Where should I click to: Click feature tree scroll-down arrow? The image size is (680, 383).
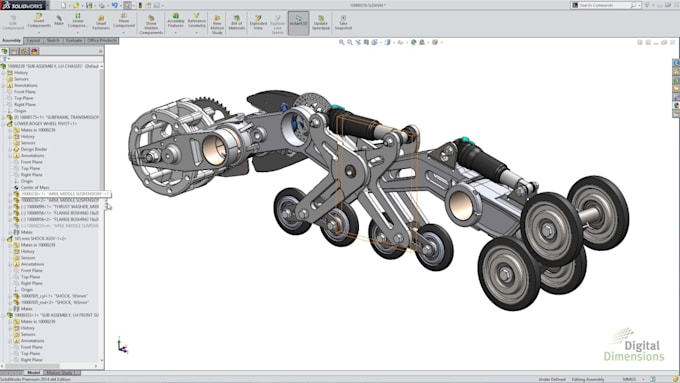point(102,360)
